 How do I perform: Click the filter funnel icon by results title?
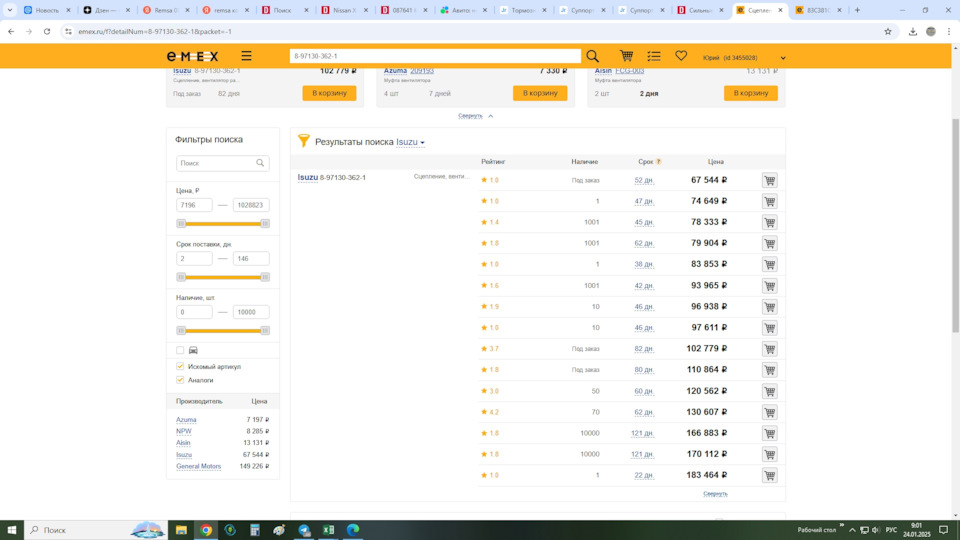click(x=304, y=141)
